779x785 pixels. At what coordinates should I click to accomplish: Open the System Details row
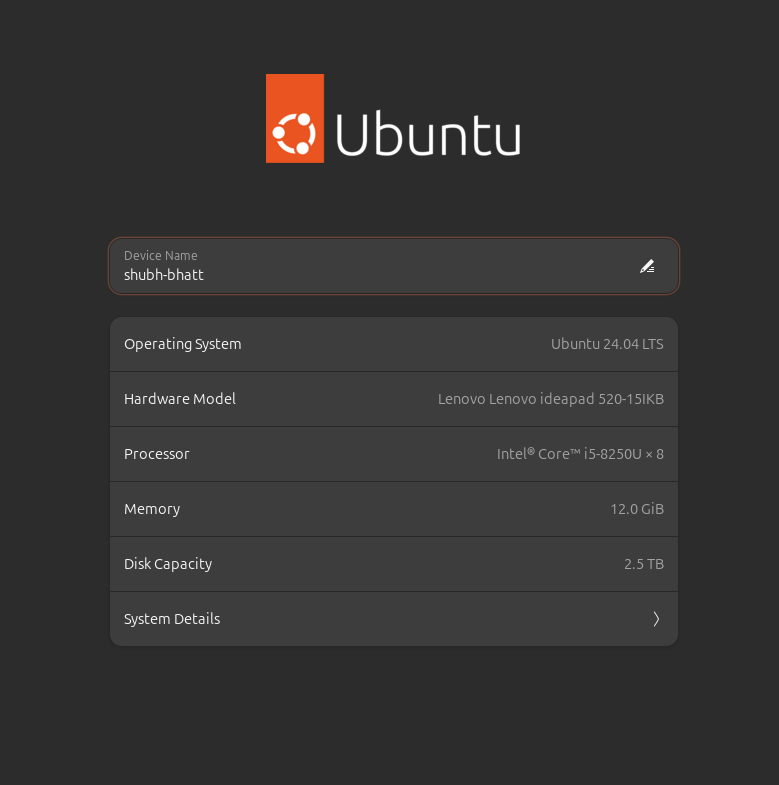coord(394,619)
